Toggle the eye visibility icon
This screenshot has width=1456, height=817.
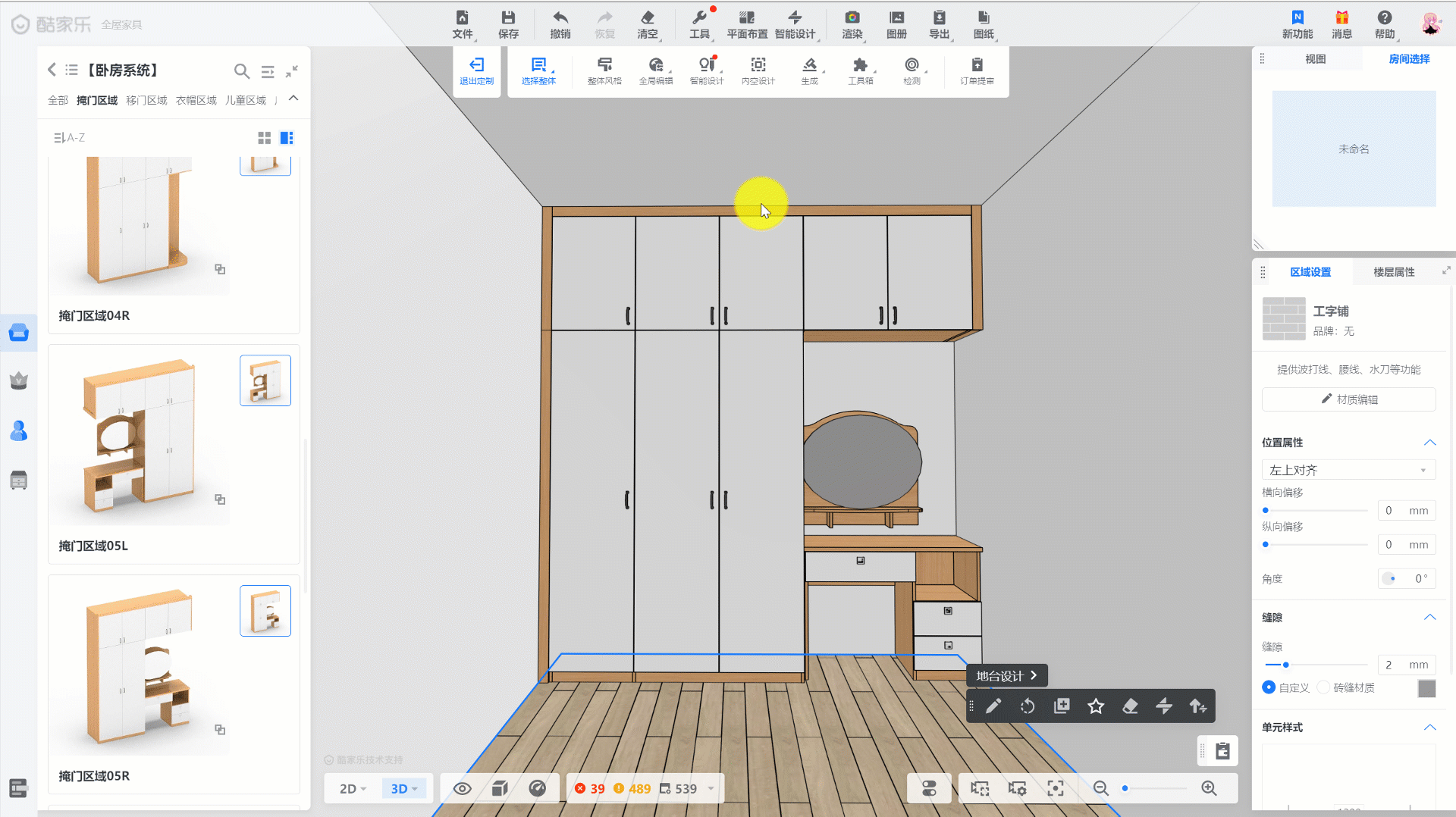pos(462,788)
